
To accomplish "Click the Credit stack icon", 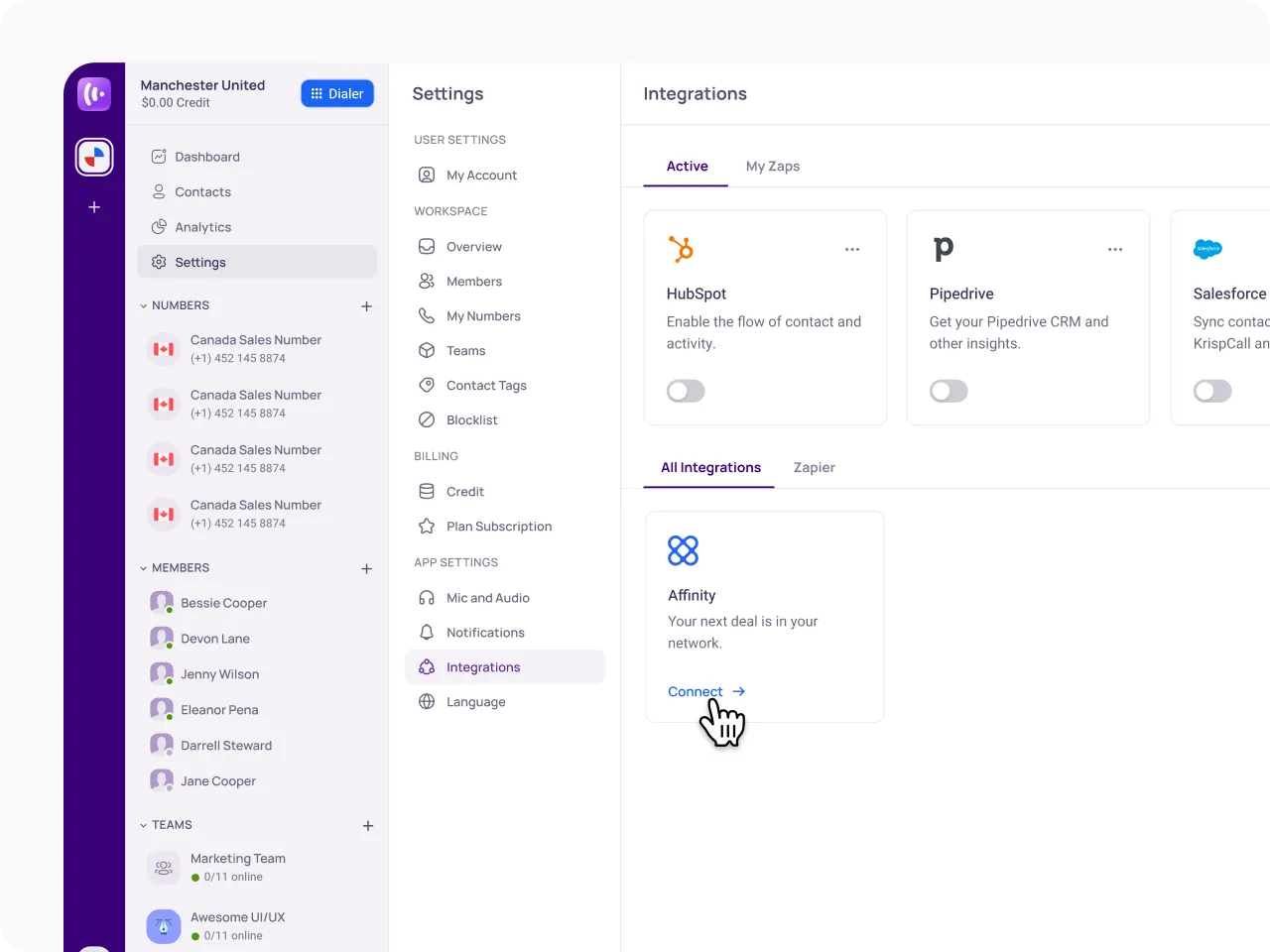I will (x=427, y=492).
